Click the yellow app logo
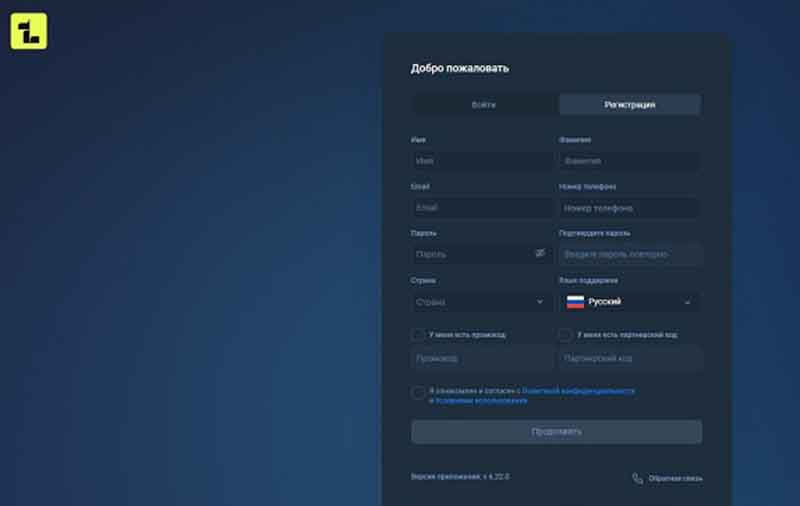 [29, 31]
